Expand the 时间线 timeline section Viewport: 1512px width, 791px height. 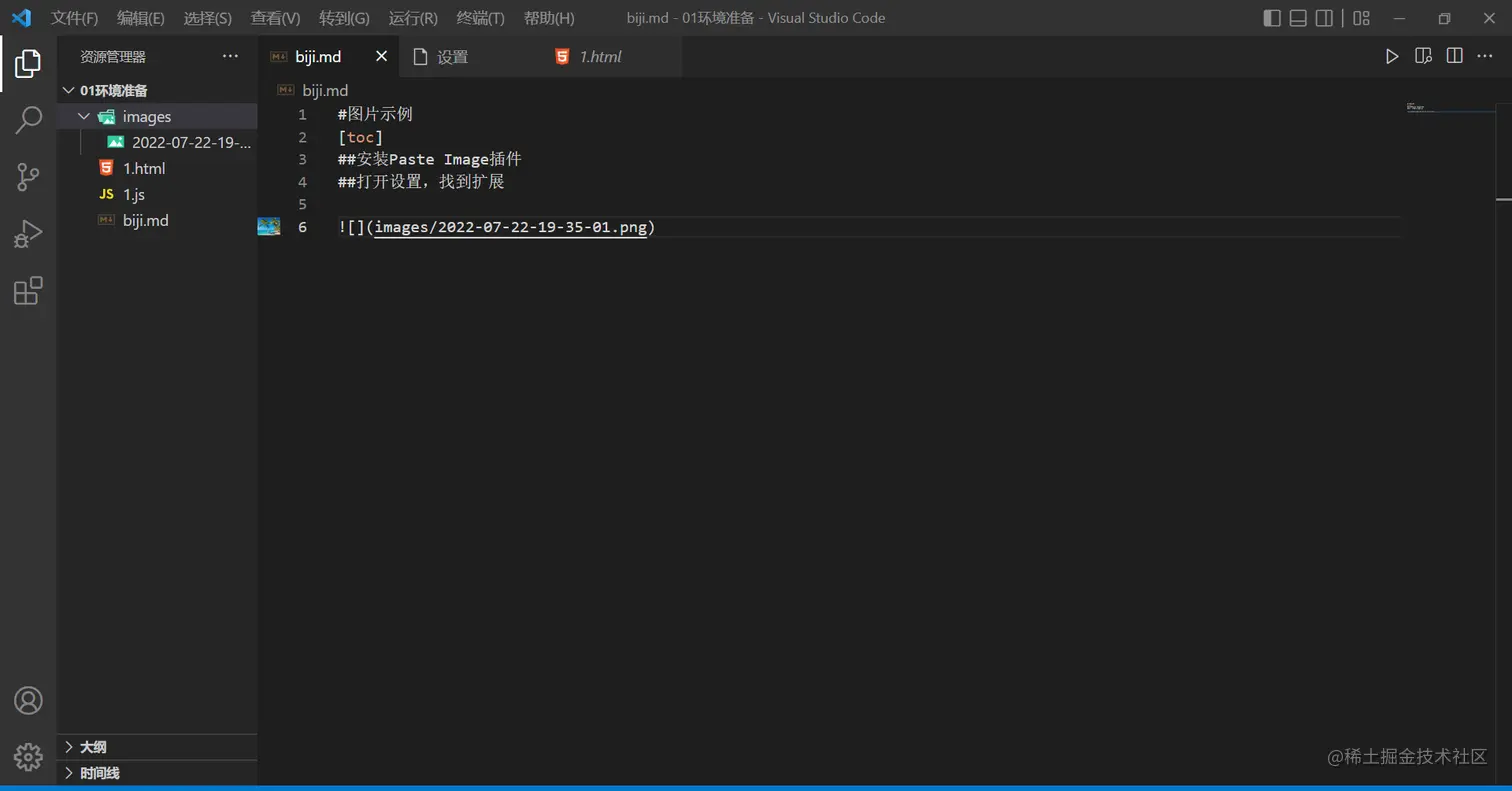click(x=157, y=773)
